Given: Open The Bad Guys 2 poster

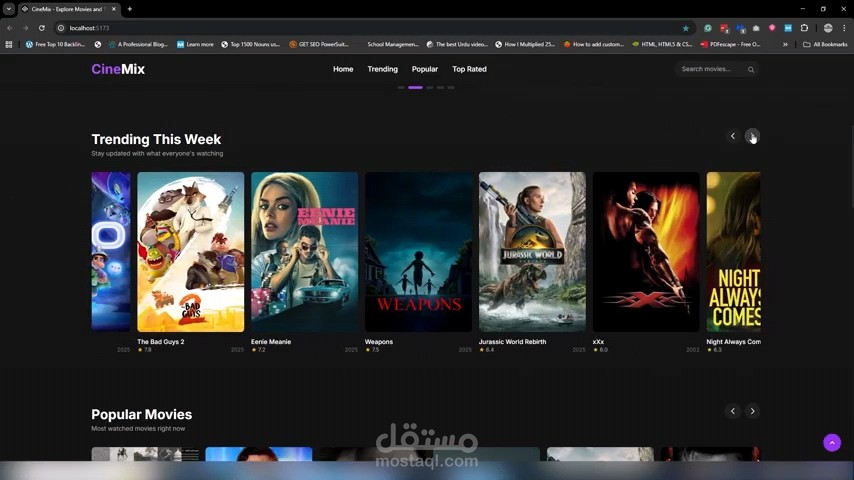Looking at the screenshot, I should [191, 252].
